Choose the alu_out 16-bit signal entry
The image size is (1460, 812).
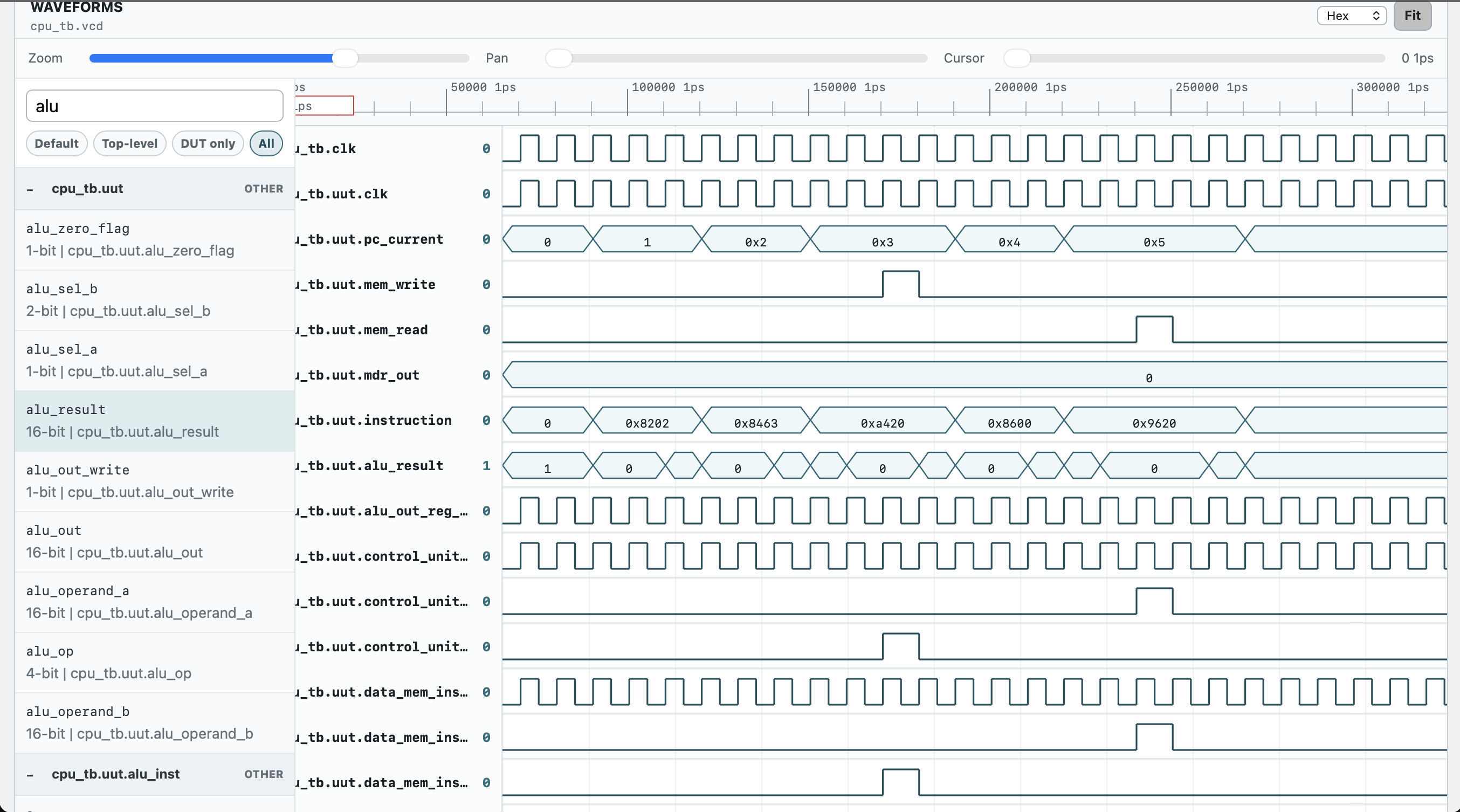click(155, 542)
